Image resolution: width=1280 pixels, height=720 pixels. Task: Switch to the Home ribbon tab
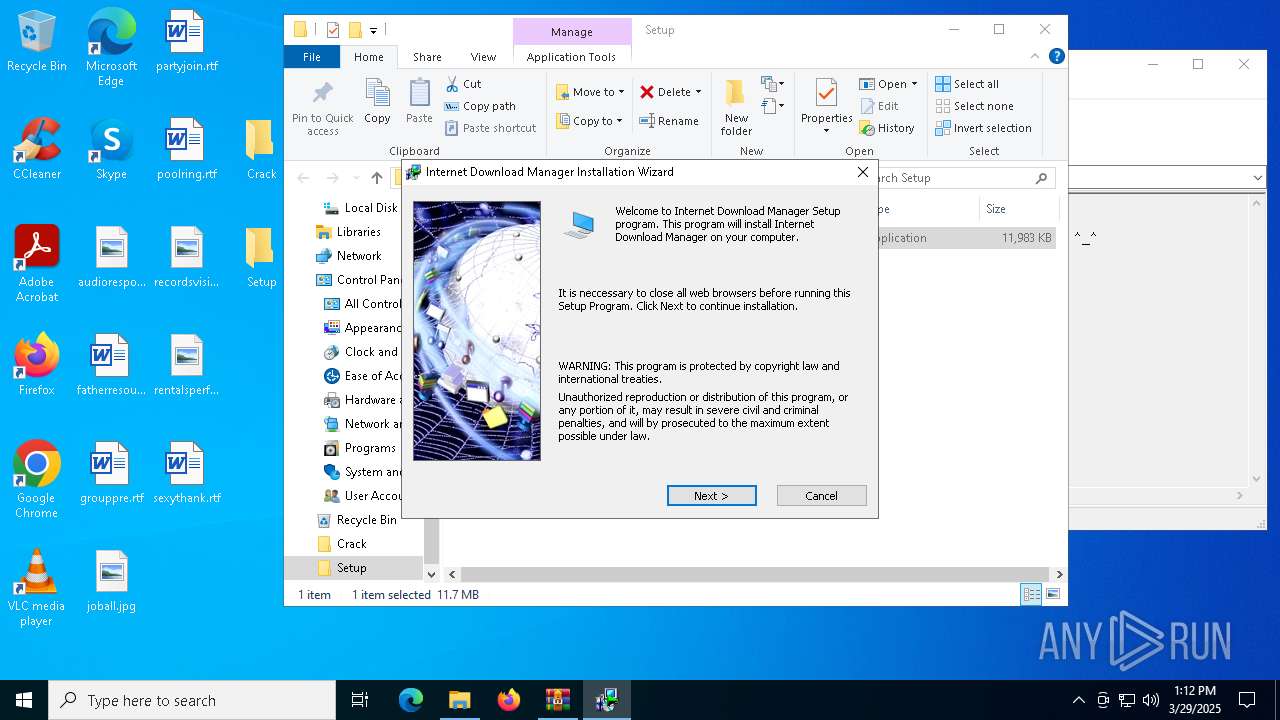point(369,57)
